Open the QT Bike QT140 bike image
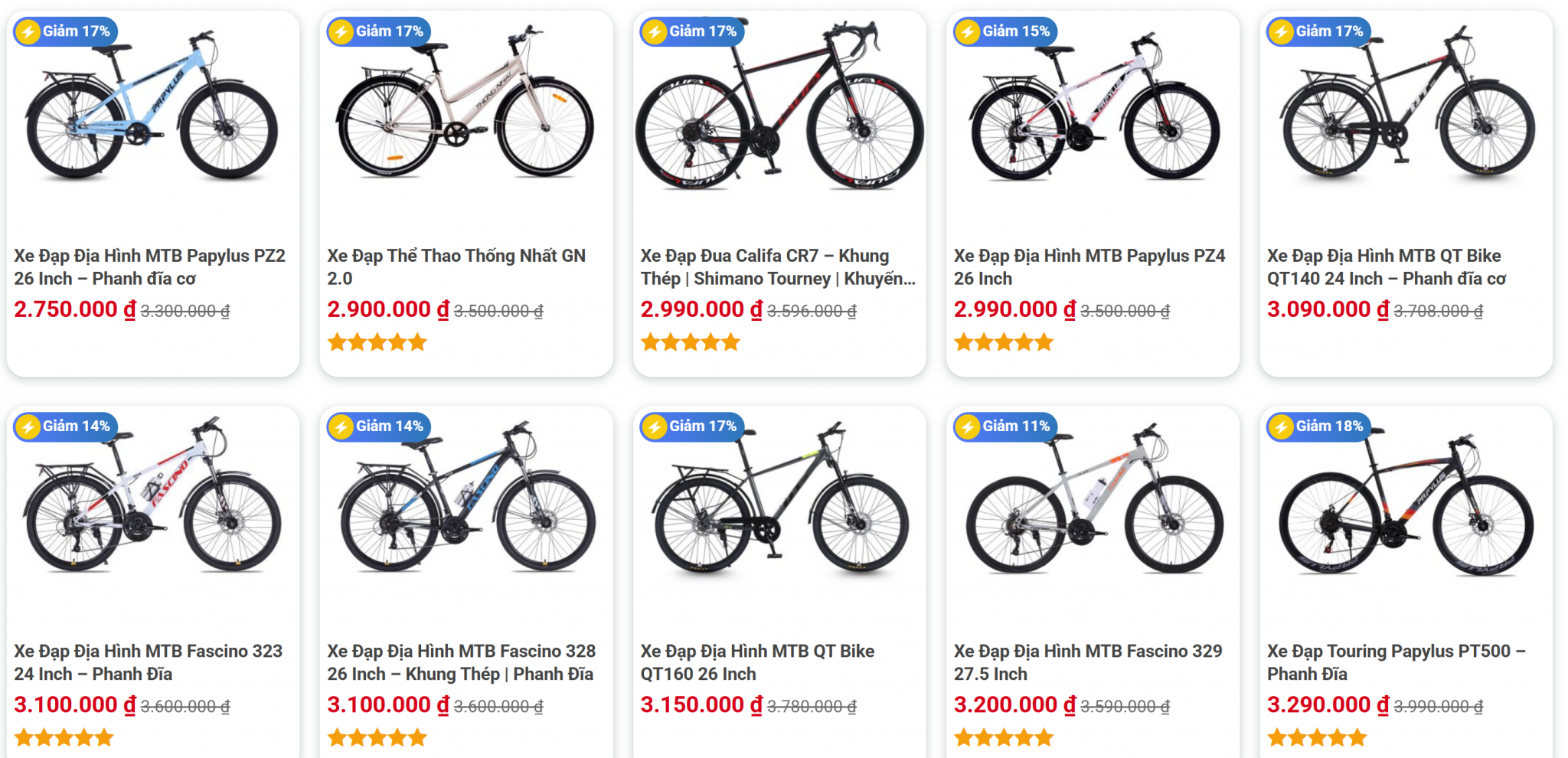Screen dimensions: 1568x758 coord(1406,107)
